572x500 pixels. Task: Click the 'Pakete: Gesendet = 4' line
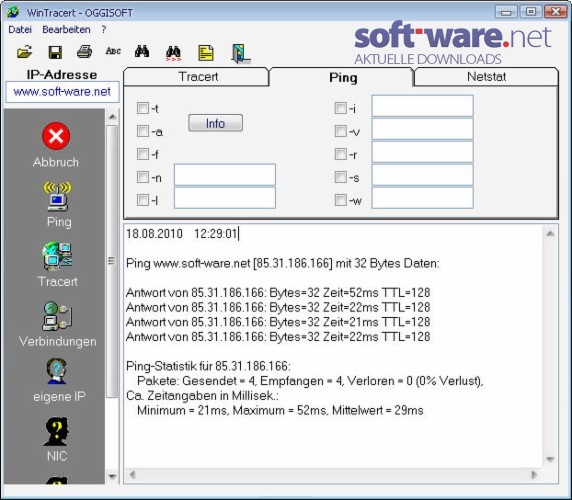310,381
